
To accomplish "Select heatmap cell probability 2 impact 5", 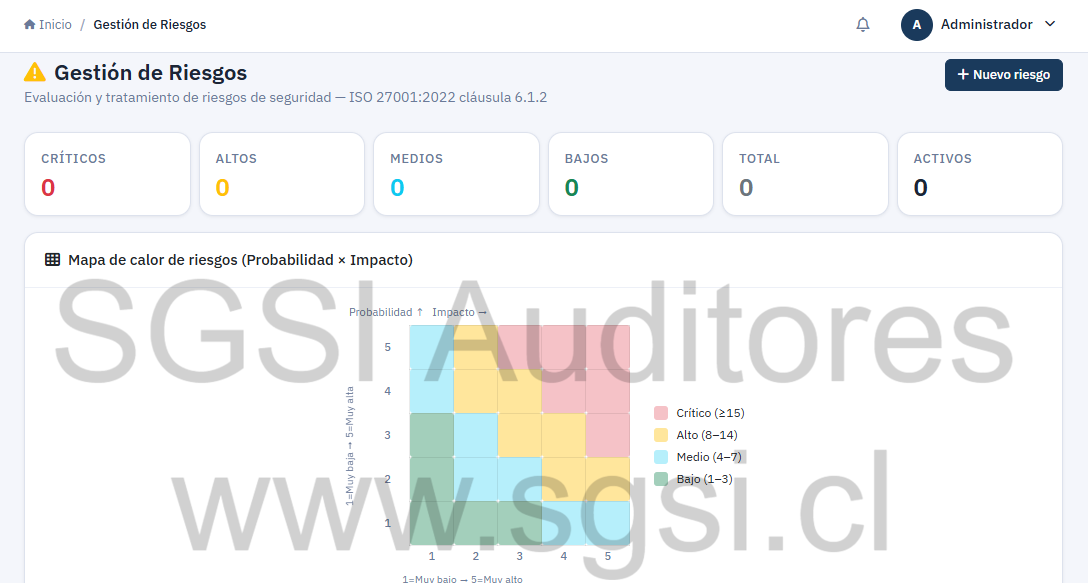I will [608, 480].
